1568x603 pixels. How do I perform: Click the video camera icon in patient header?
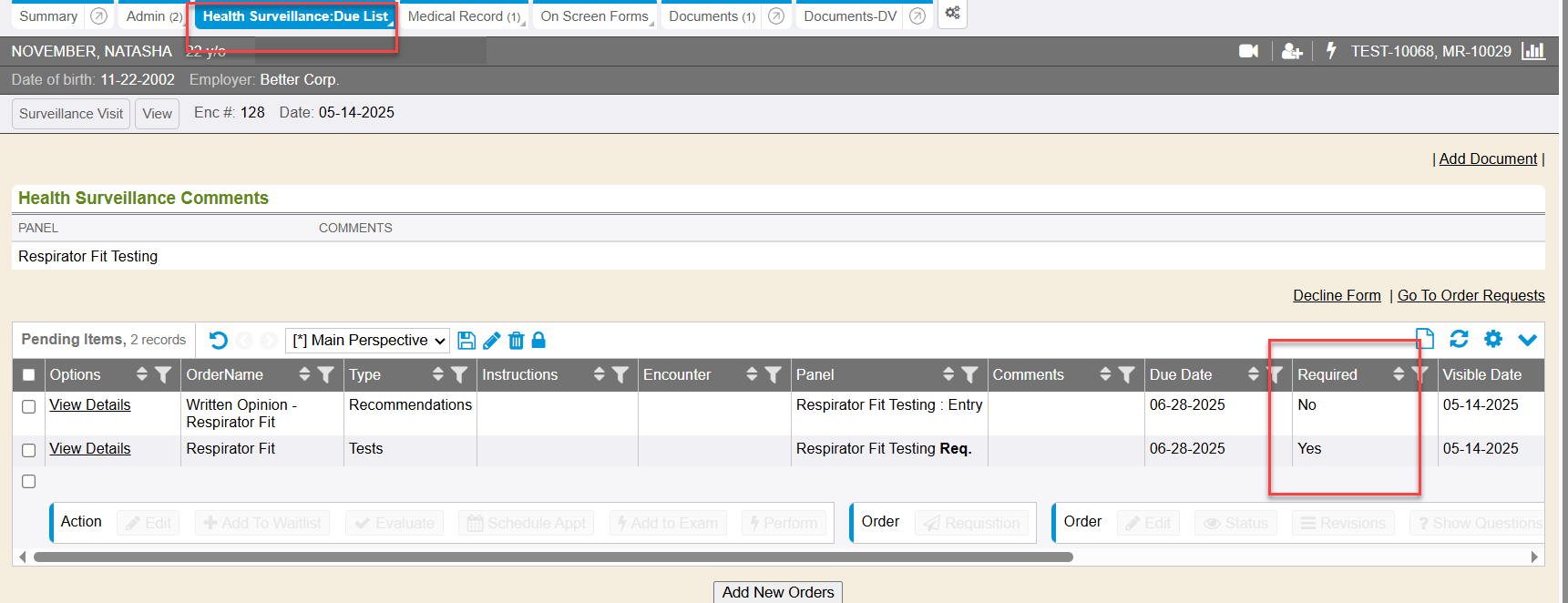[1248, 51]
